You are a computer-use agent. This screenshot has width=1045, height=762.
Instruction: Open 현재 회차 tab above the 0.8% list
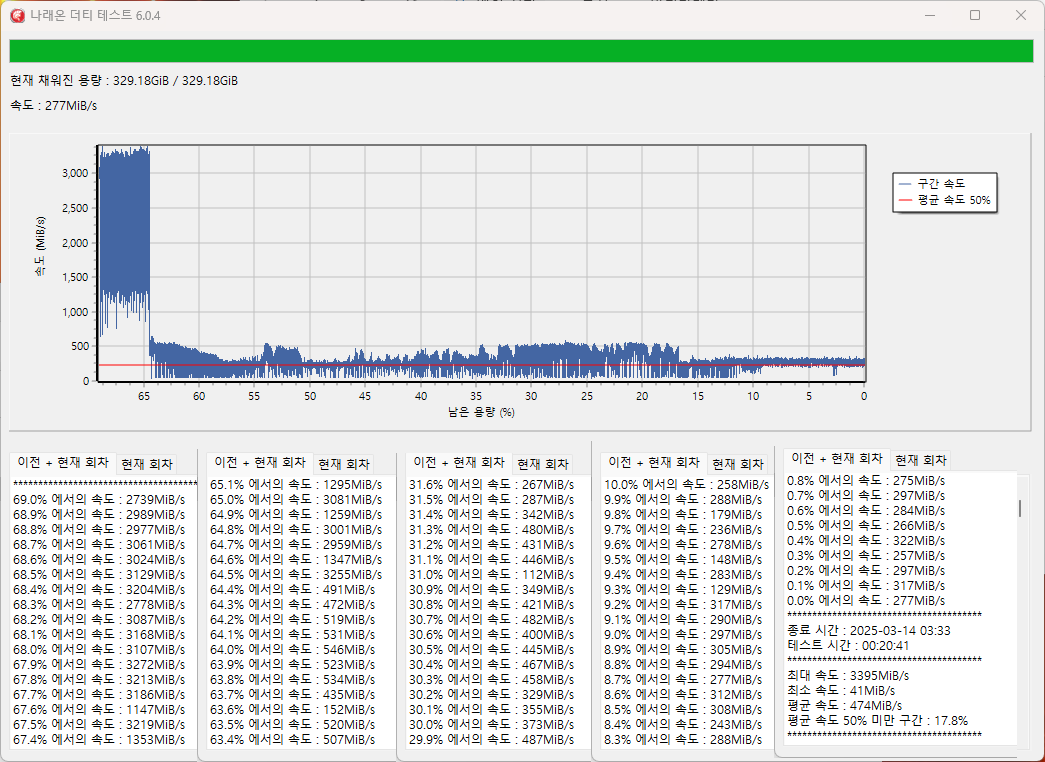[920, 460]
